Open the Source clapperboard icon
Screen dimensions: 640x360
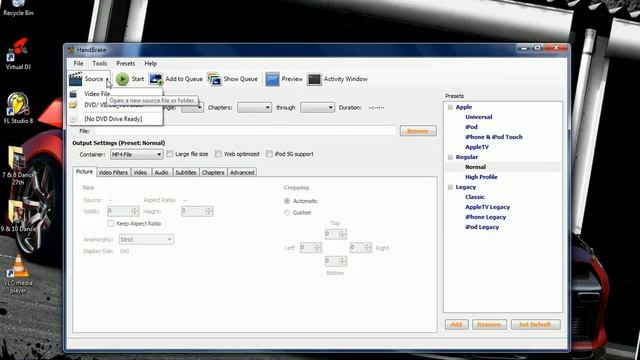(x=76, y=79)
